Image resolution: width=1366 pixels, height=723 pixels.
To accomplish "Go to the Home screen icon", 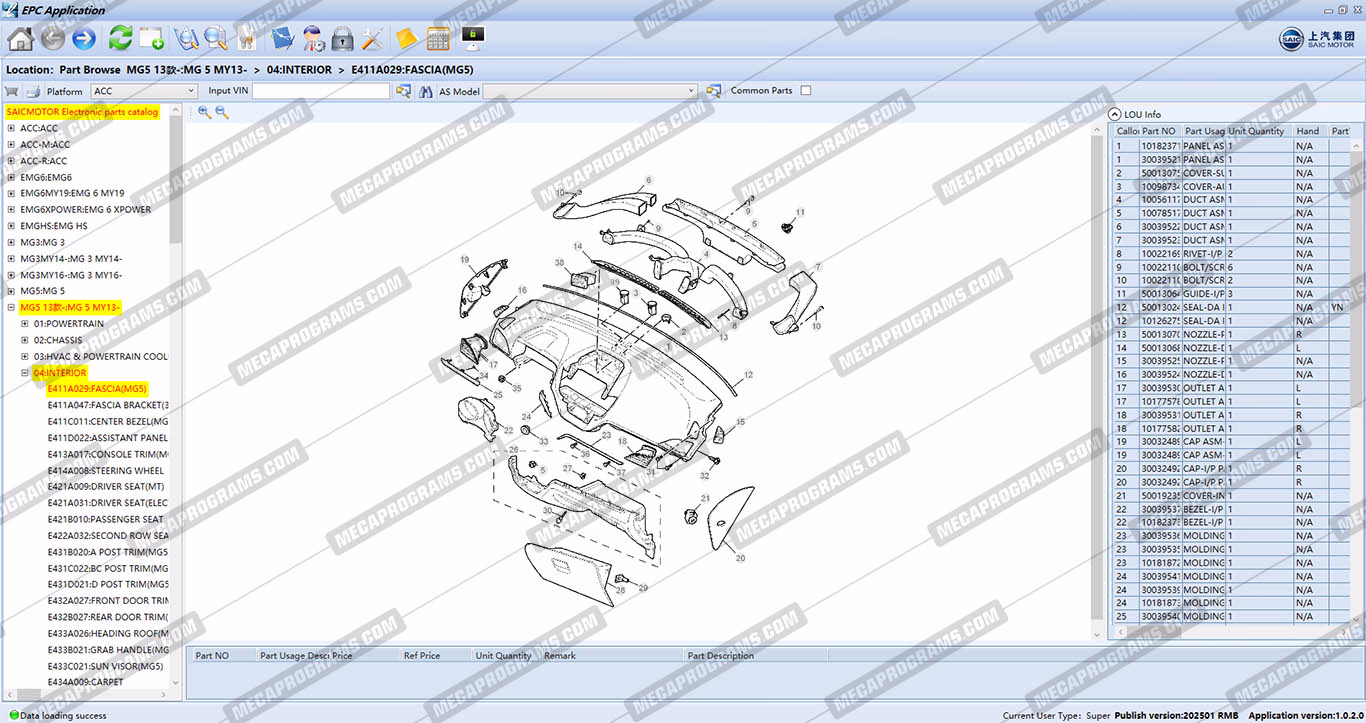I will pos(20,39).
